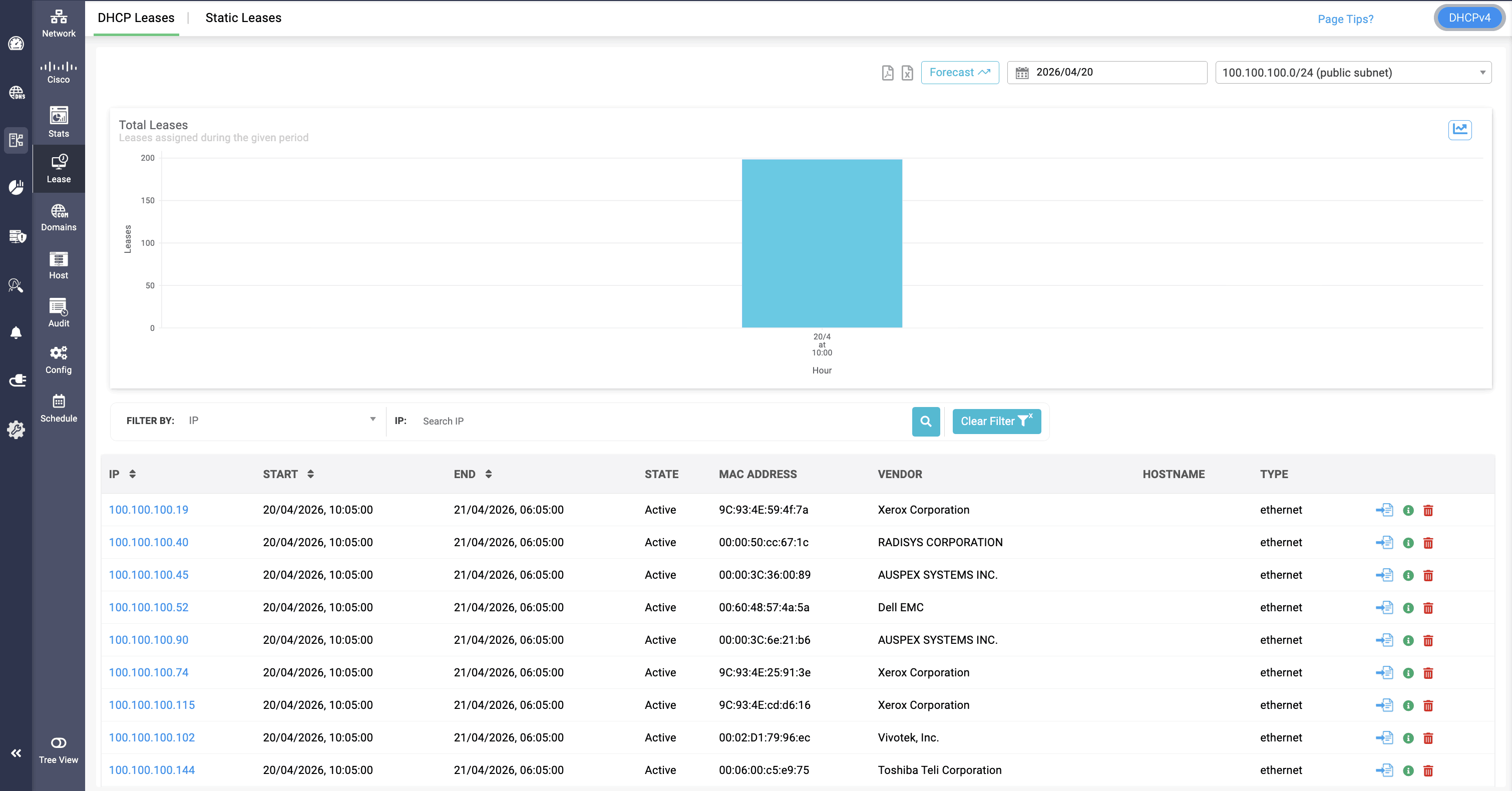Switch to the Static Leases tab

pos(243,18)
